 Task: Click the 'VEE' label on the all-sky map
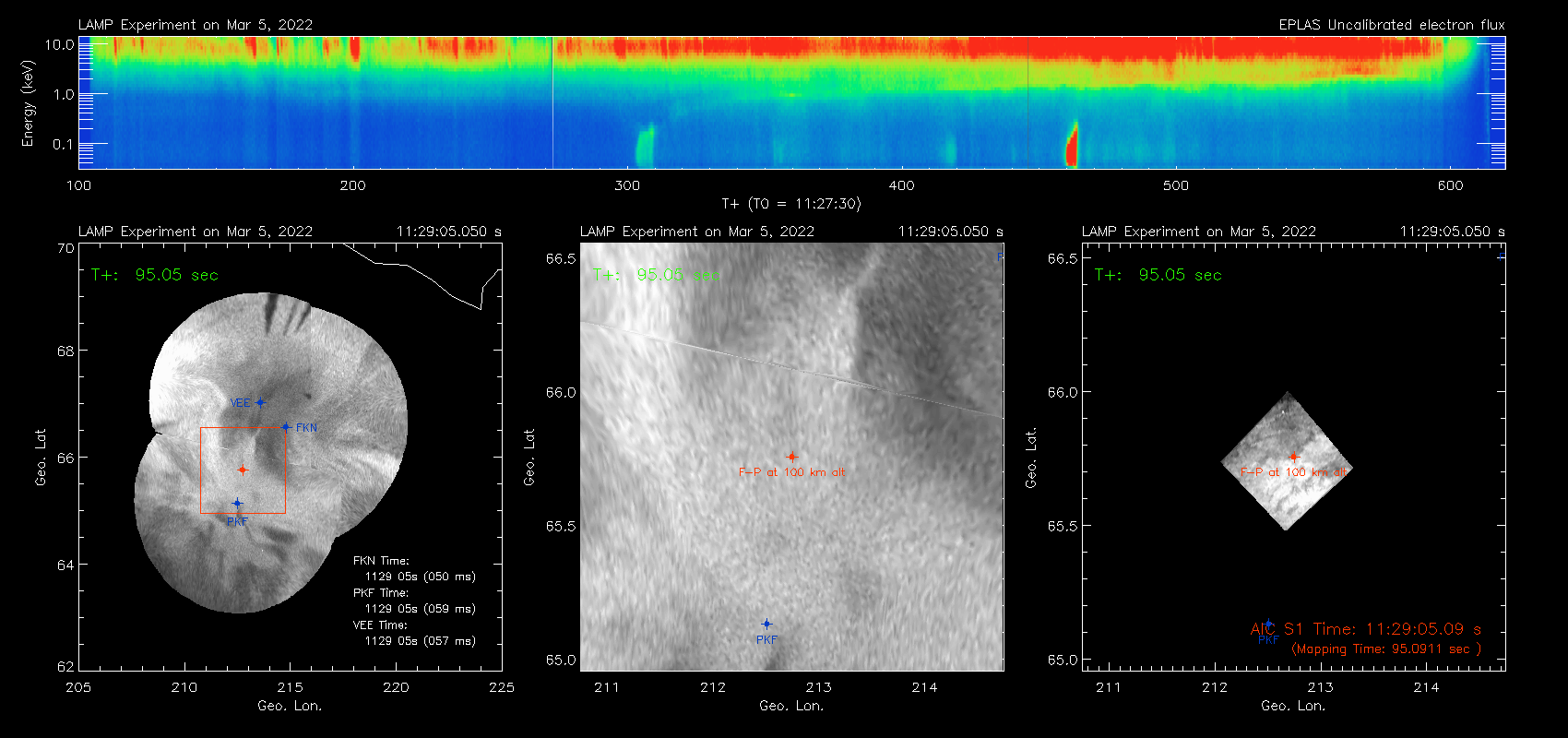[240, 403]
